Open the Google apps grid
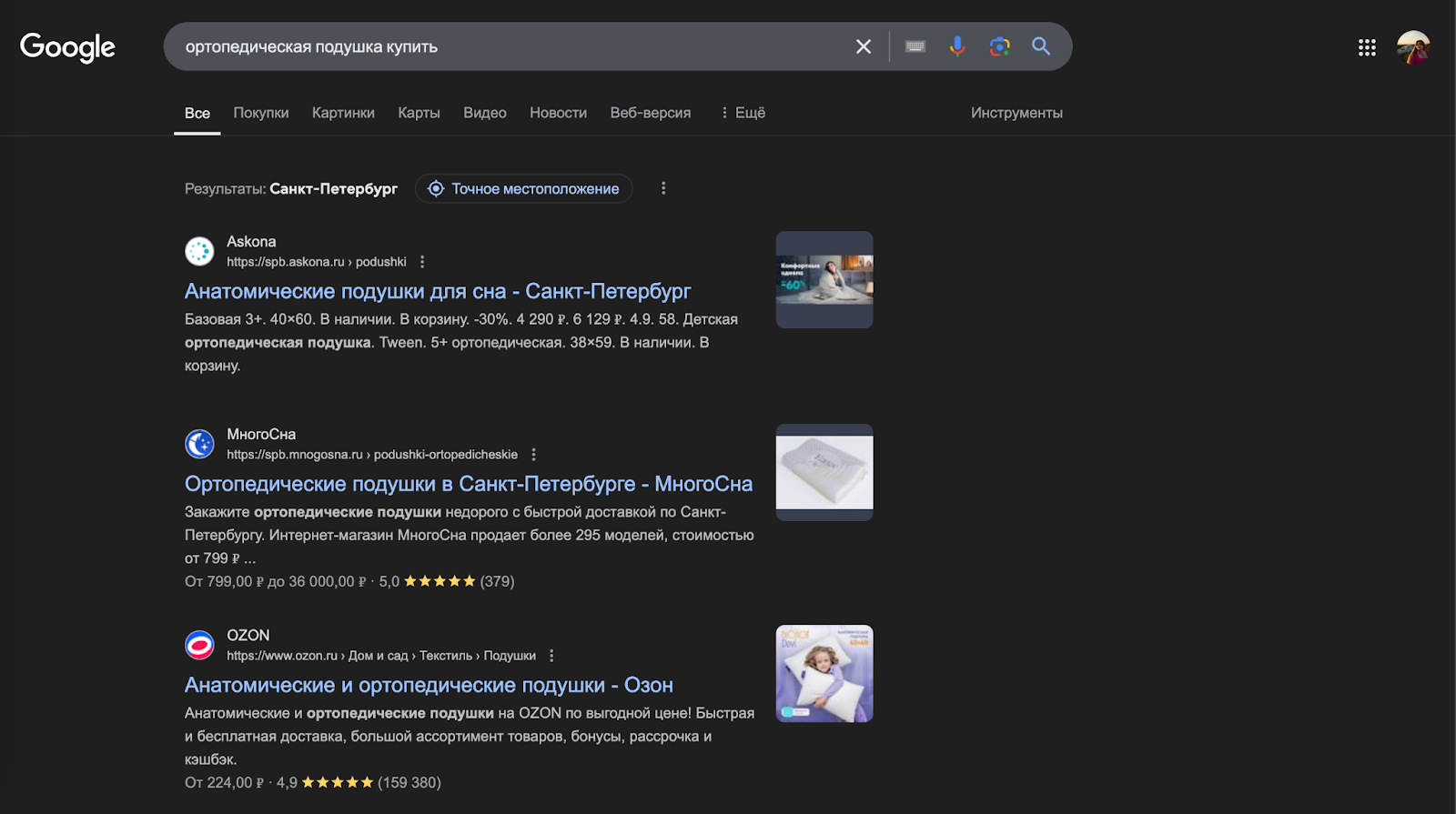The image size is (1456, 814). (x=1367, y=47)
